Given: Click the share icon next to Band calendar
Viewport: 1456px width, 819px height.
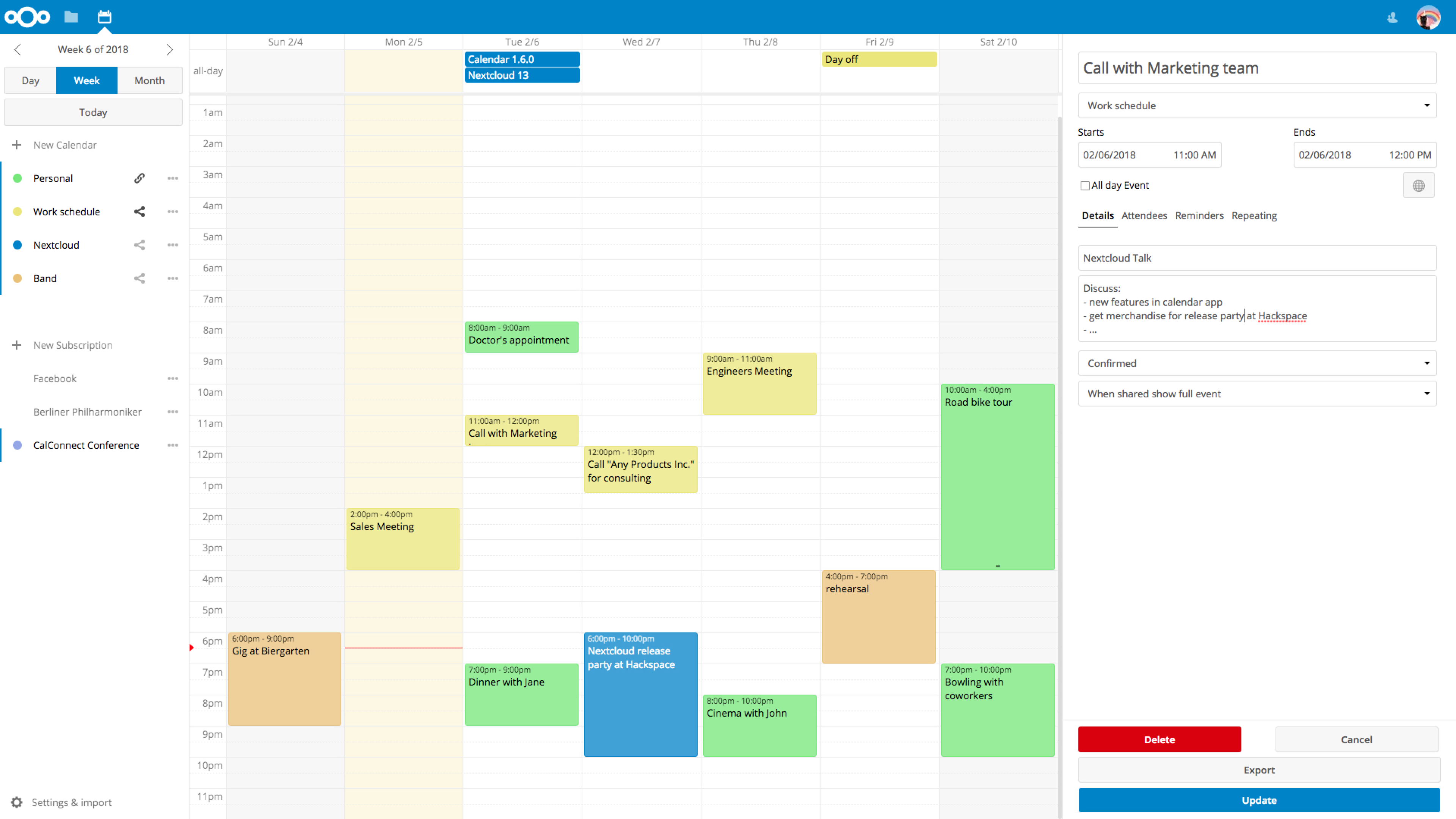Looking at the screenshot, I should 140,278.
